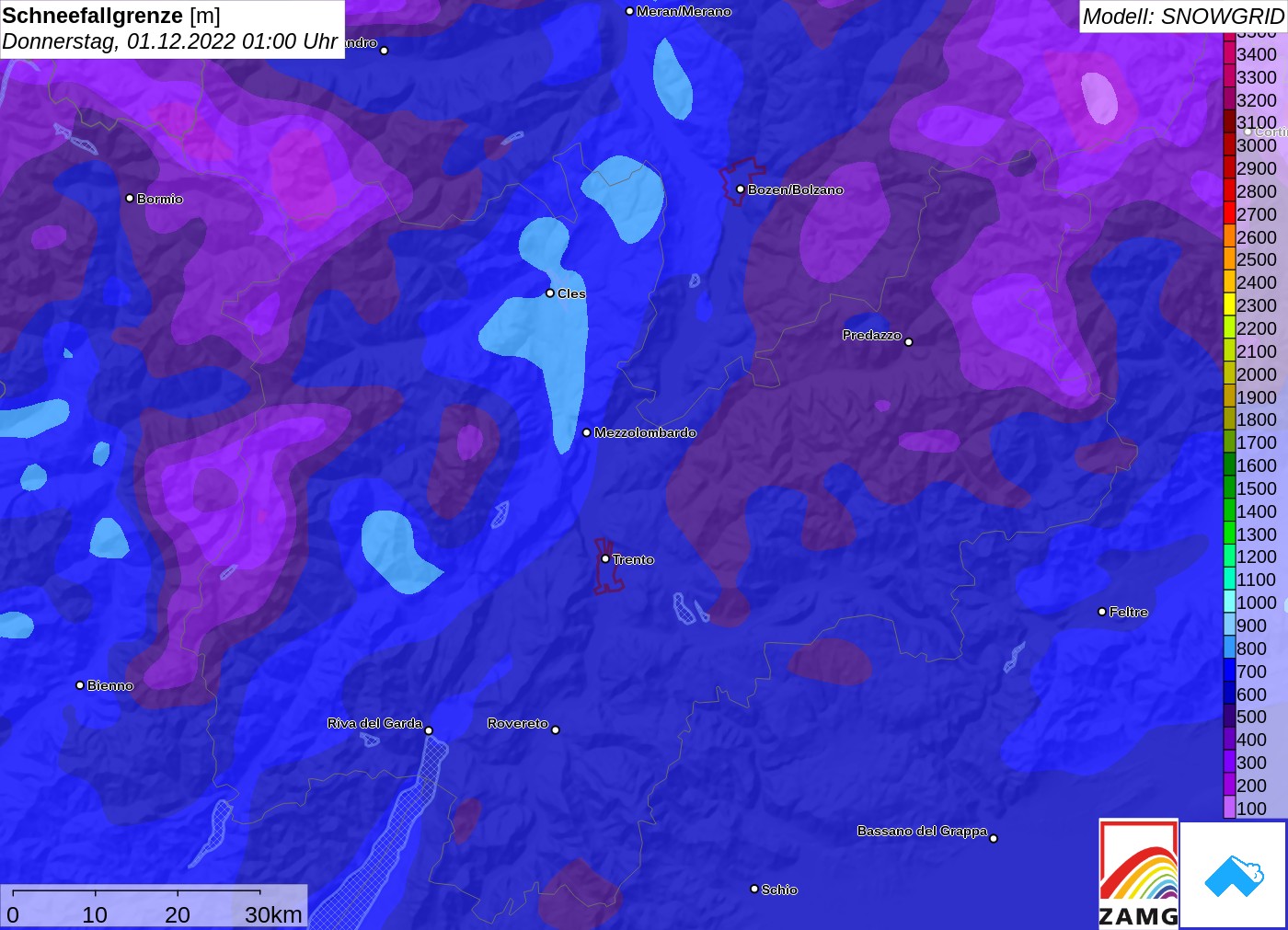Click the 1500 legend value
Viewport: 1288px width, 930px height.
1257,488
